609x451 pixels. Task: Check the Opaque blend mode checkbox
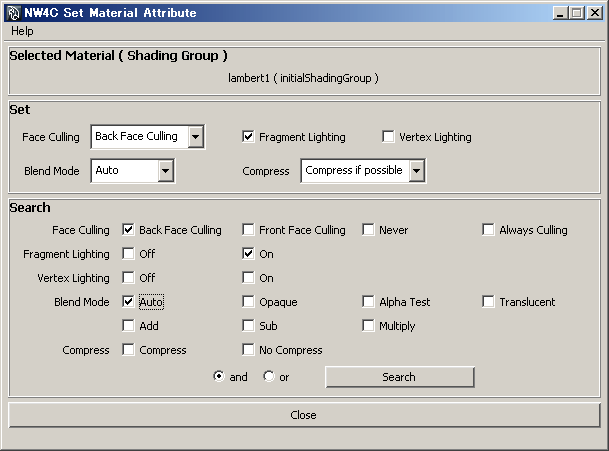pyautogui.click(x=249, y=302)
